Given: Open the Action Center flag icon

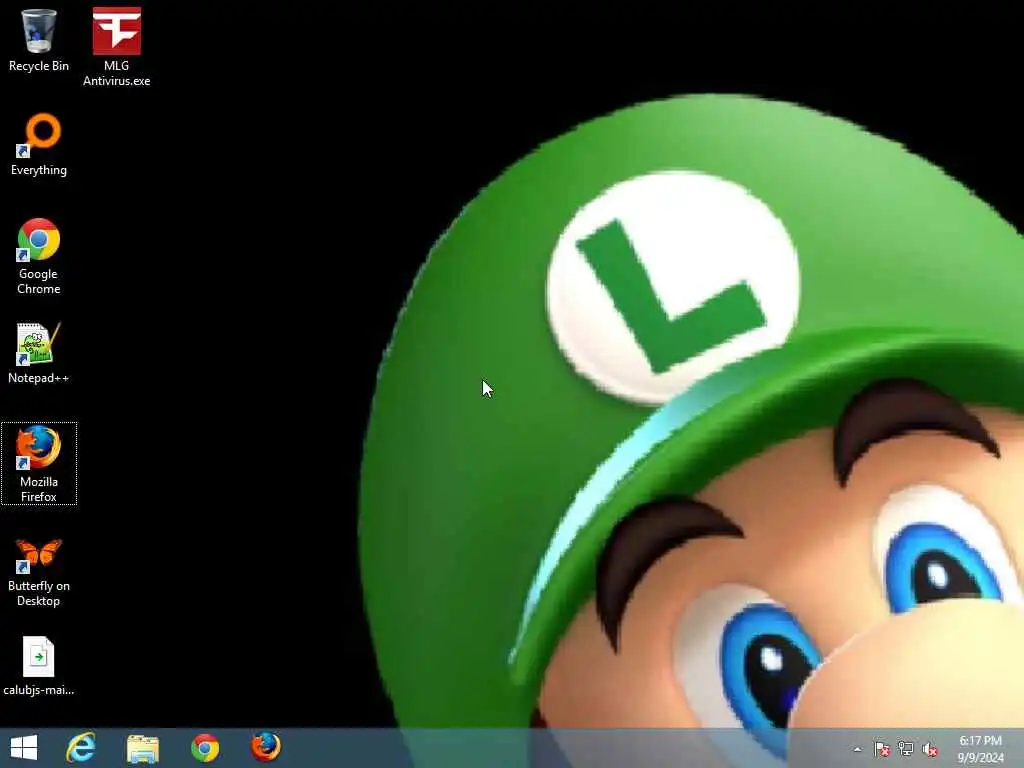Looking at the screenshot, I should (x=882, y=749).
